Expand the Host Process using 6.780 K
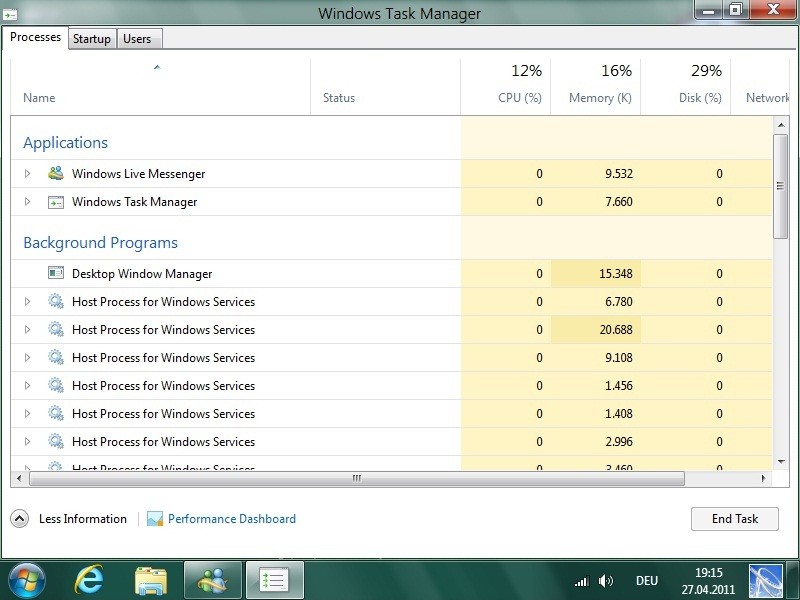 click(x=28, y=302)
